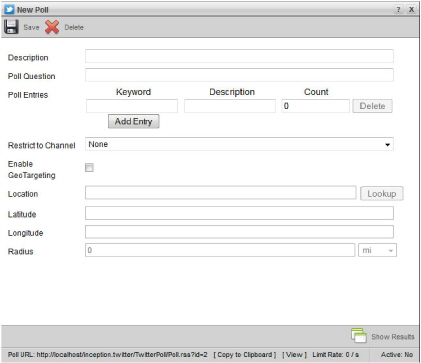Screen dimensions: 421x363
Task: Click the red X Delete icon
Action: pyautogui.click(x=52, y=27)
